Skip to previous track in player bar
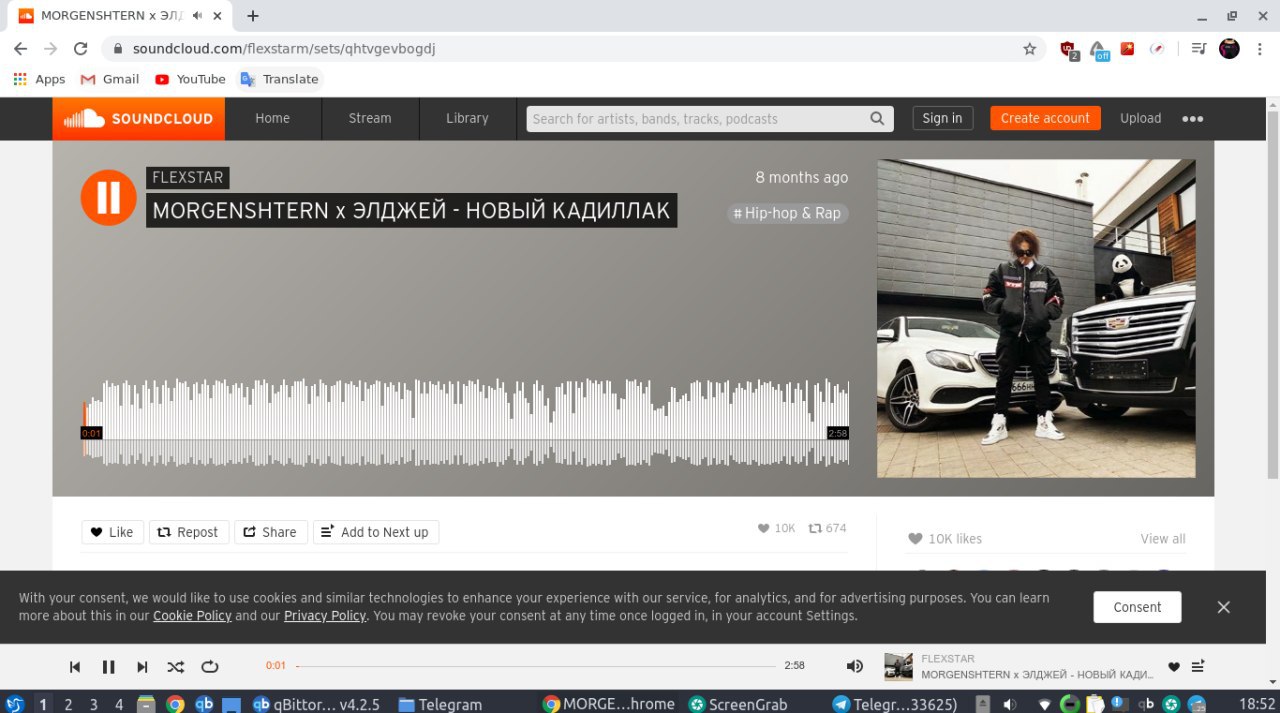Screen dimensions: 1280x713 pyautogui.click(x=75, y=667)
